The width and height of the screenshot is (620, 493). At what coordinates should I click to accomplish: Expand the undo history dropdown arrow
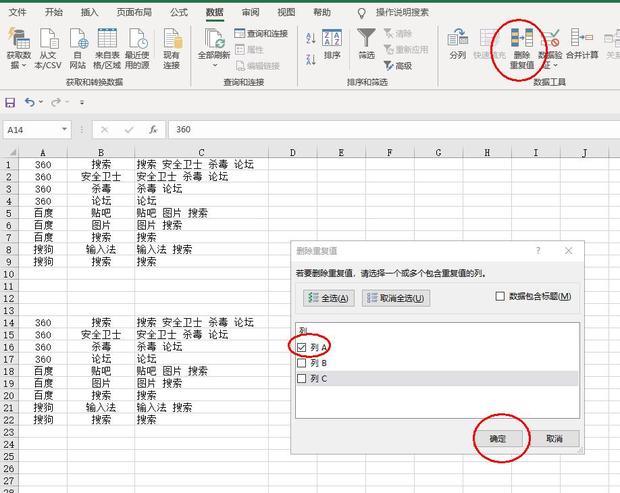[41, 103]
